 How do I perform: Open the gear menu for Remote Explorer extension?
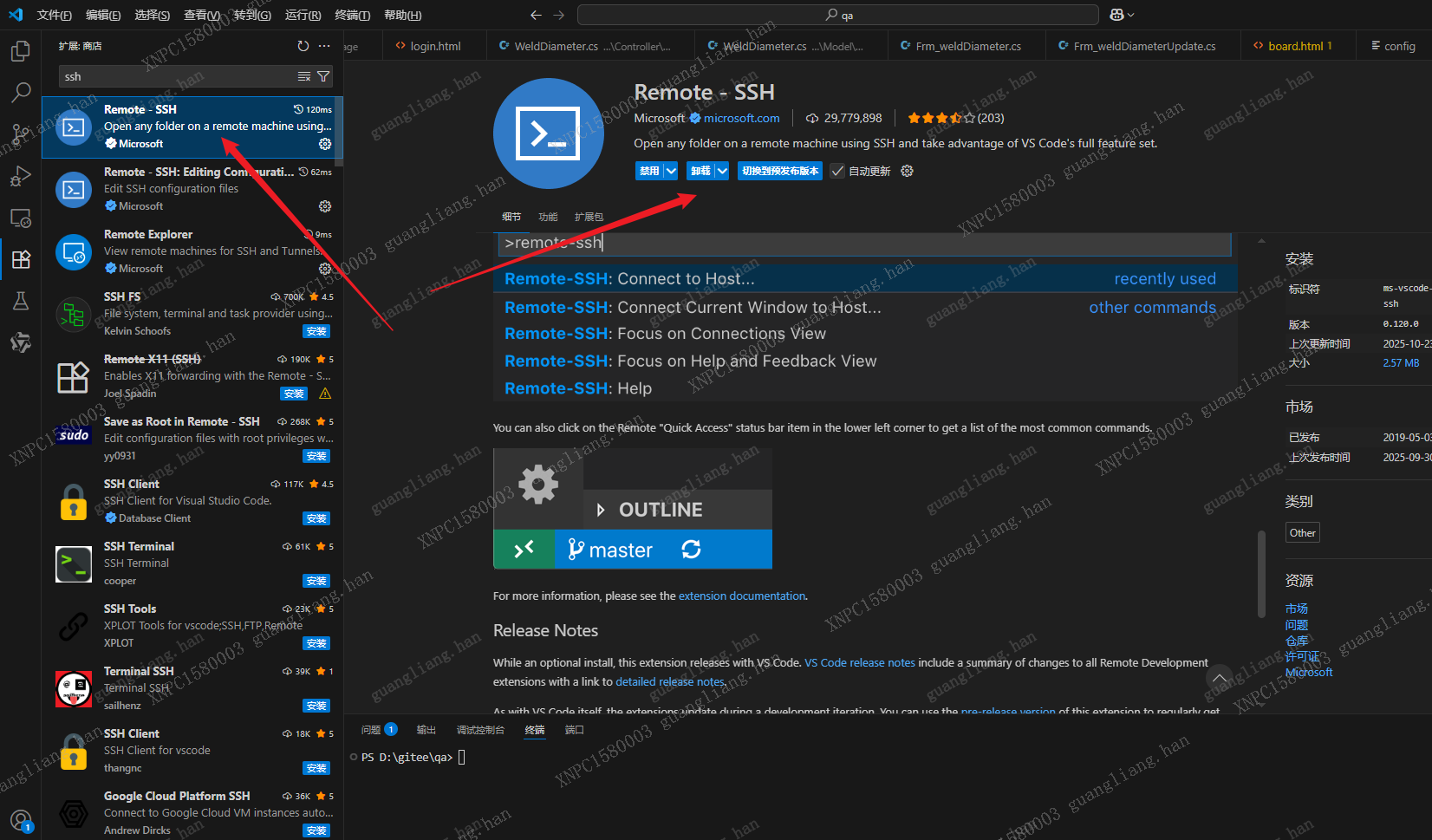(x=325, y=269)
